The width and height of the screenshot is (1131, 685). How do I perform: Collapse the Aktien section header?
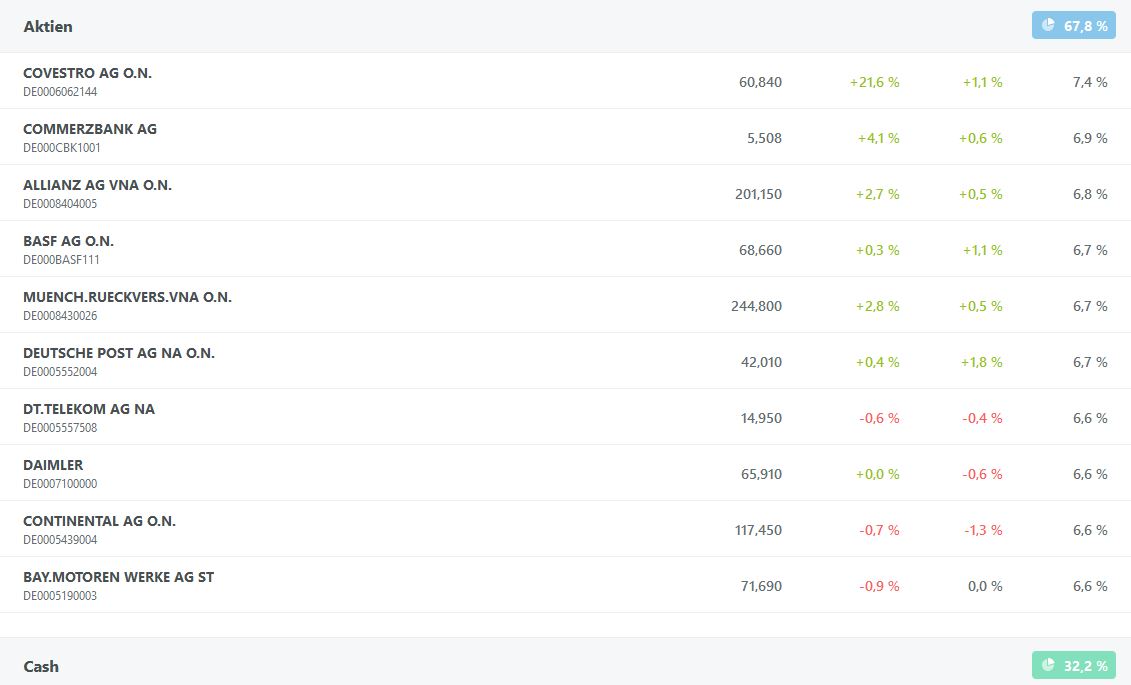[x=48, y=26]
